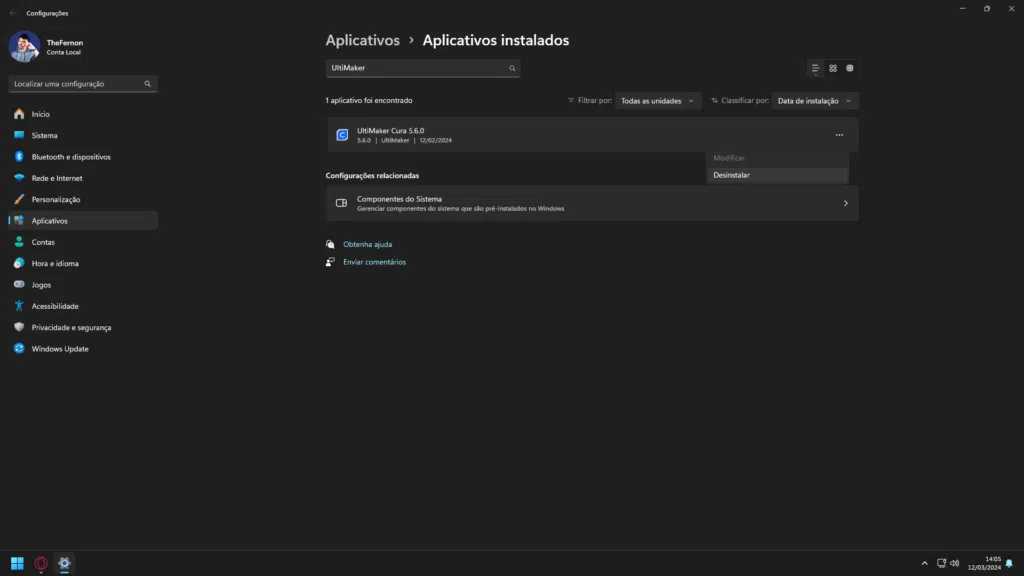The image size is (1024, 576).
Task: Open the Data de instalação sort dropdown
Action: 813,100
